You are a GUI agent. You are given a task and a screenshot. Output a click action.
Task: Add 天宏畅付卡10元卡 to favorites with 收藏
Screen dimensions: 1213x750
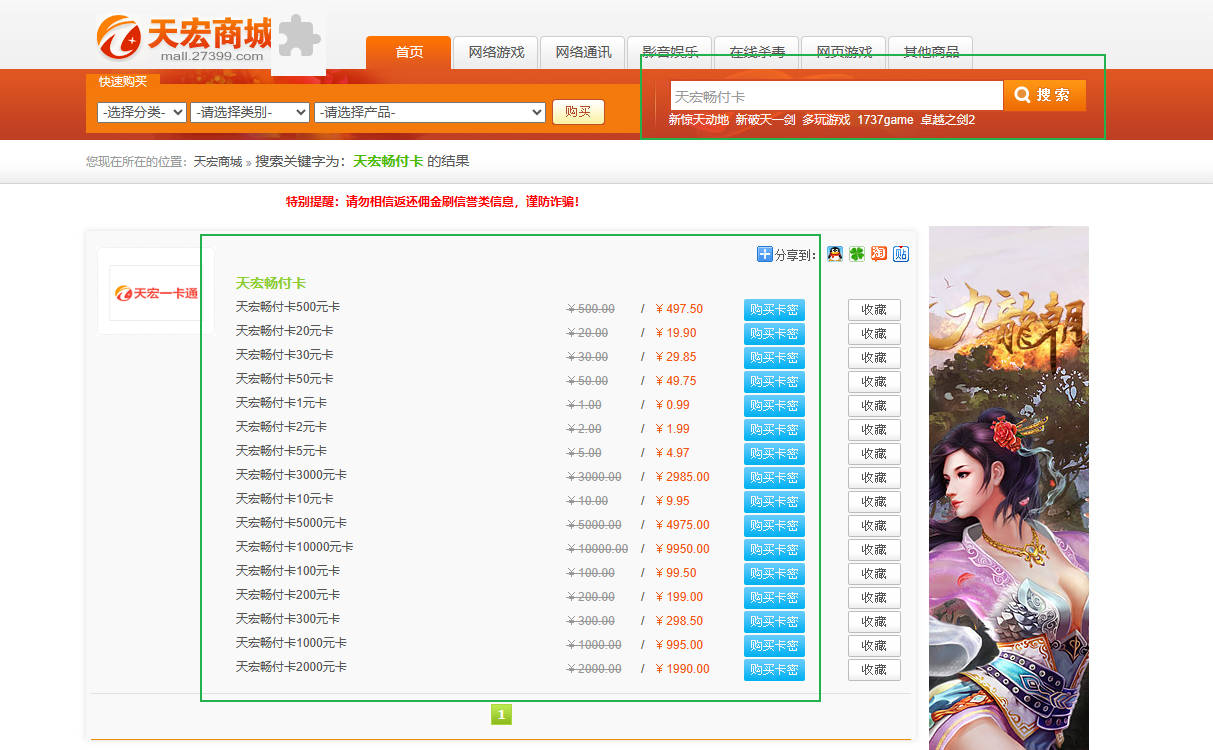[874, 502]
